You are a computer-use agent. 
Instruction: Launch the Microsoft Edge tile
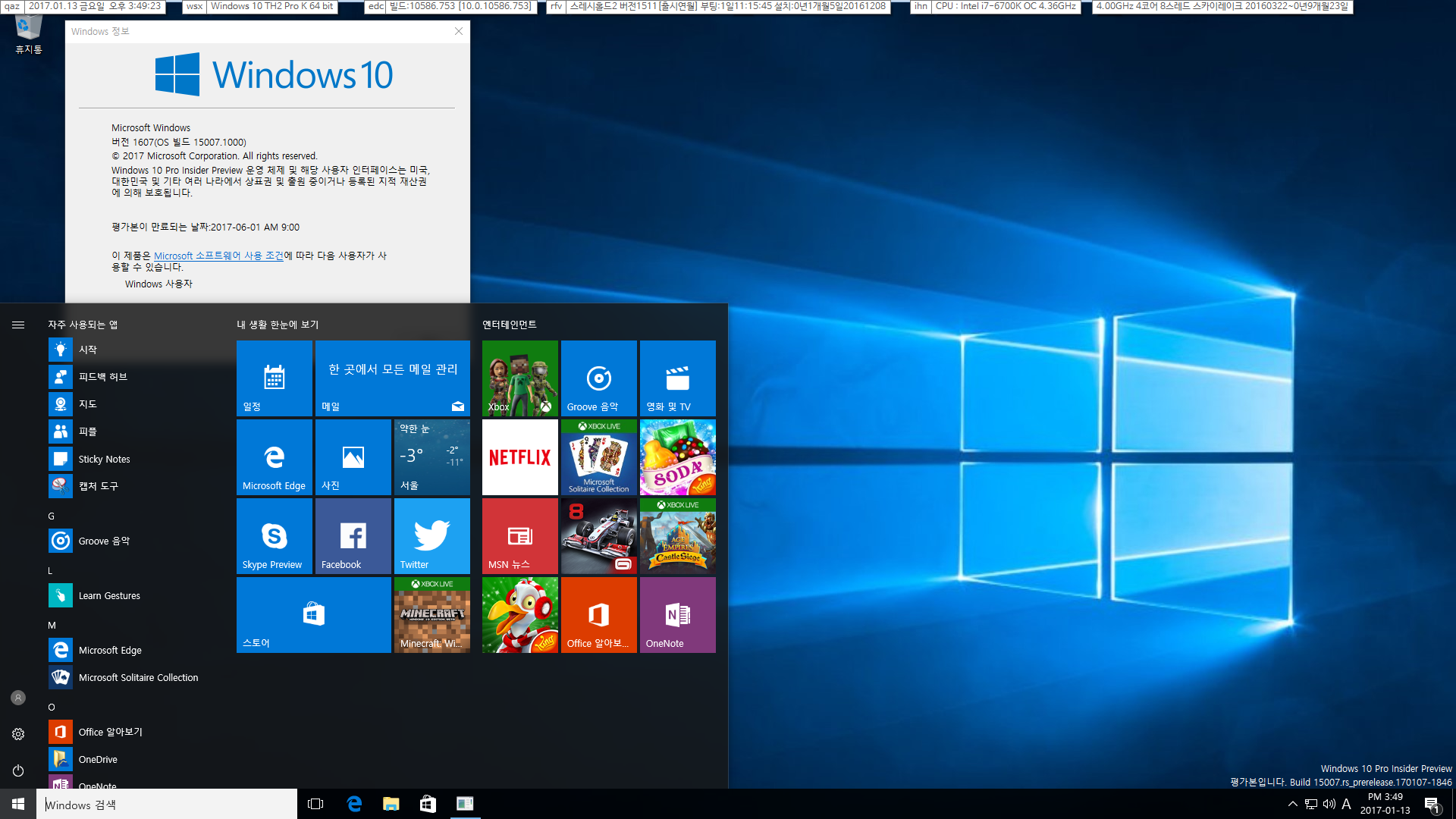point(275,457)
